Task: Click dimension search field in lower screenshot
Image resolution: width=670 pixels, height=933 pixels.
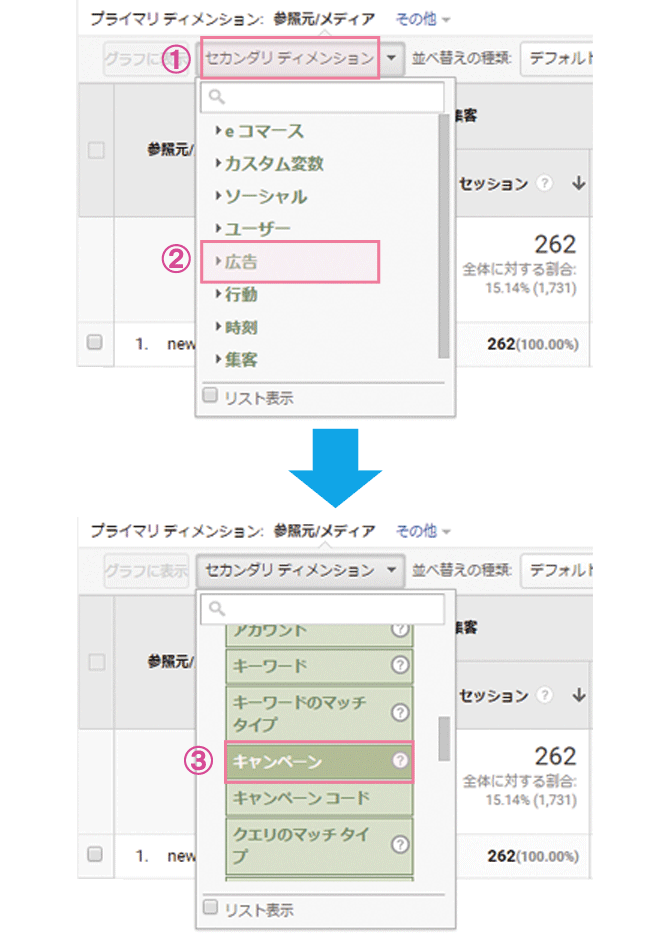Action: [x=323, y=608]
